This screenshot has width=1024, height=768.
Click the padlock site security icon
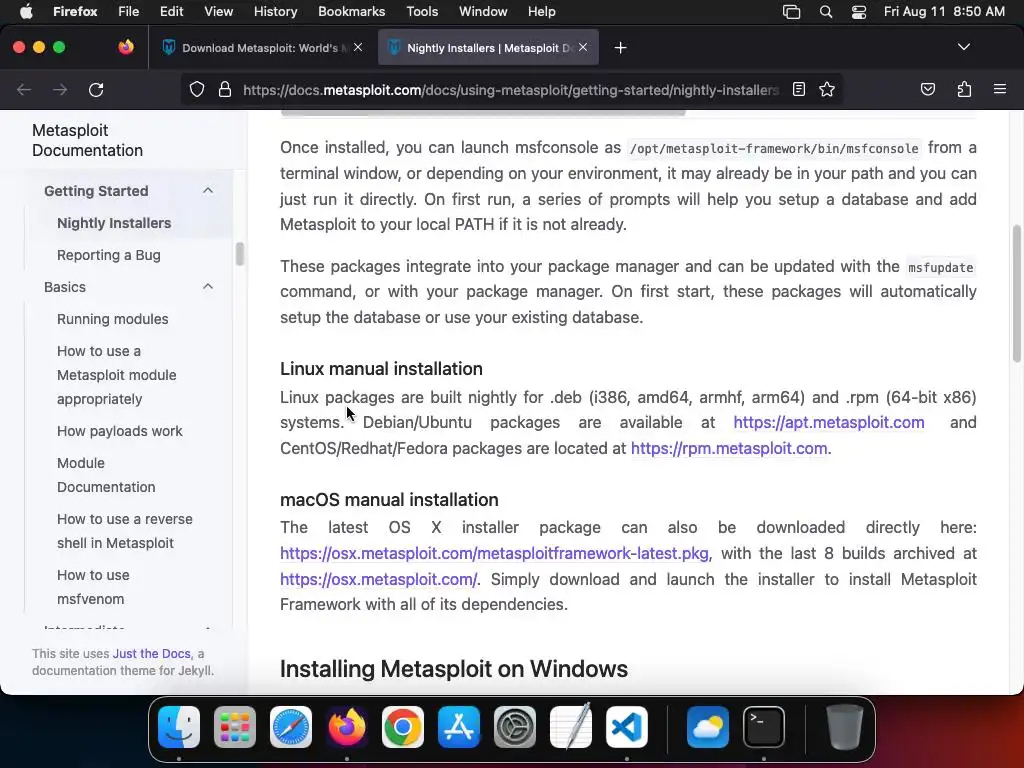(x=225, y=89)
